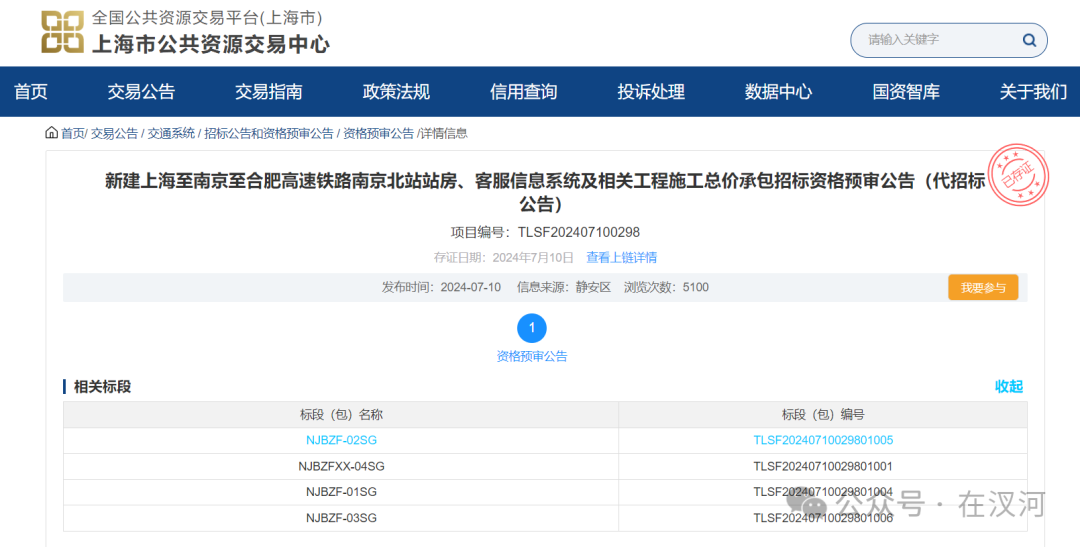Open the 首页 navigation menu item
The height and width of the screenshot is (547, 1080).
click(x=31, y=92)
